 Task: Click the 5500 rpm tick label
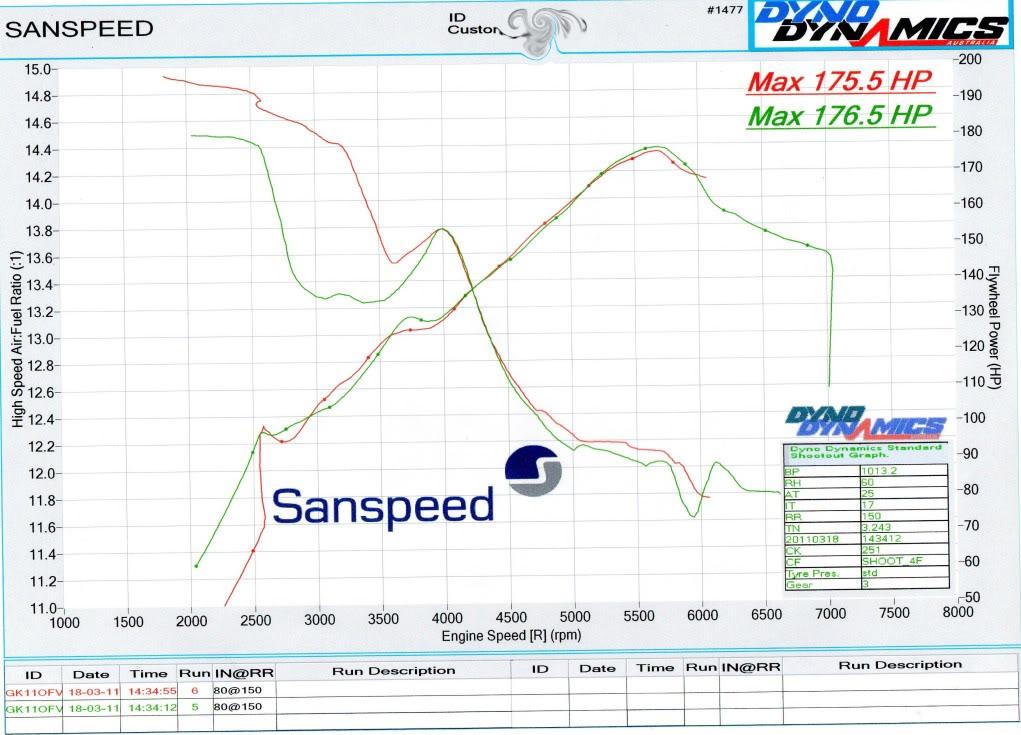(x=639, y=616)
